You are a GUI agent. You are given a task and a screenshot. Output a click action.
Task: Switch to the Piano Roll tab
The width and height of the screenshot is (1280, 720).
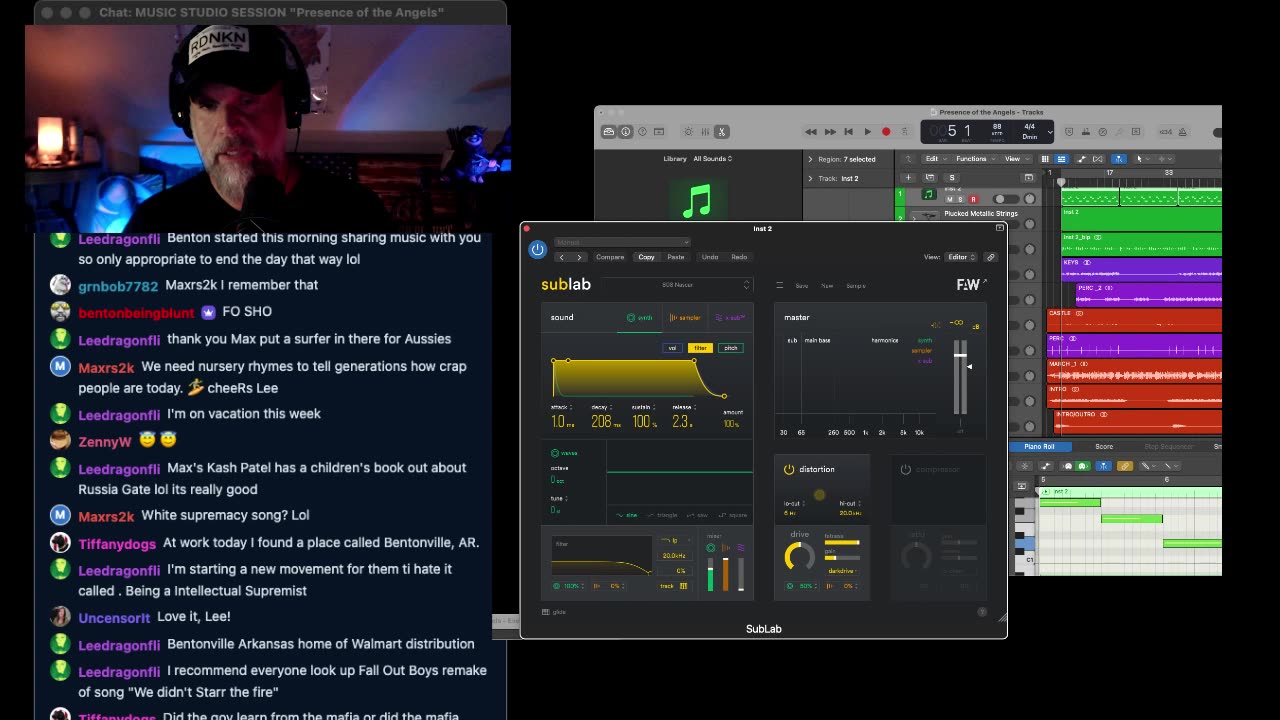click(x=1039, y=447)
